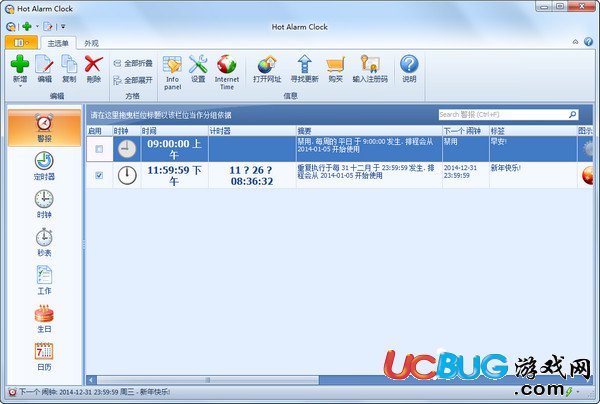This screenshot has height=404, width=600.
Task: Select 生日 birthday cake in sidebar
Action: (44, 318)
